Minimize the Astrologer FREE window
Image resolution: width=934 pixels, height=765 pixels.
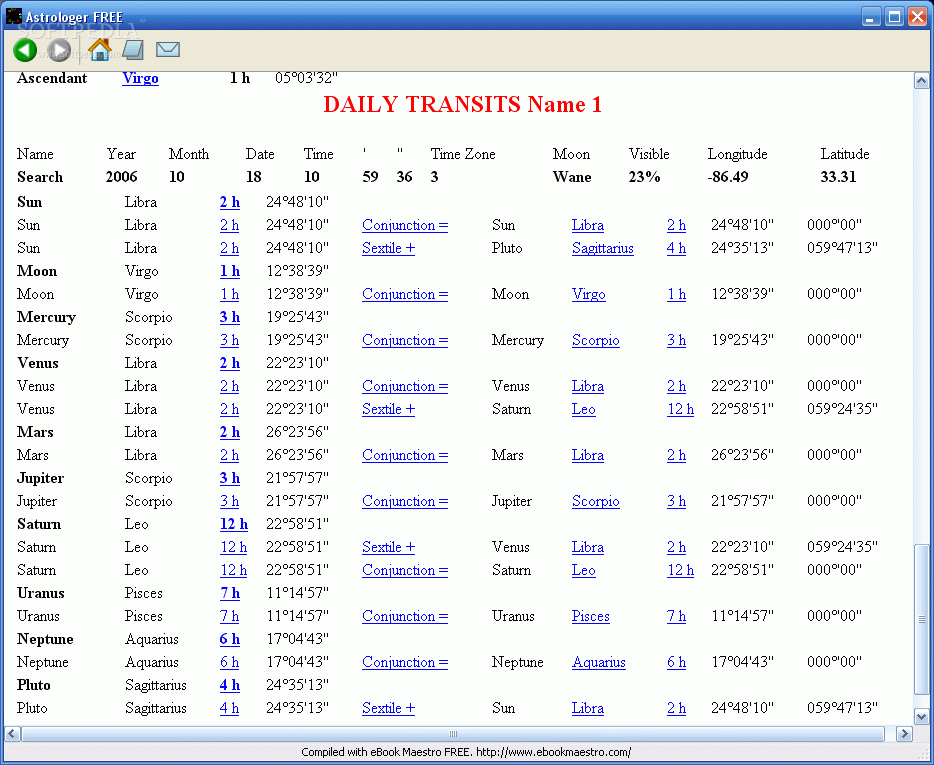click(871, 17)
